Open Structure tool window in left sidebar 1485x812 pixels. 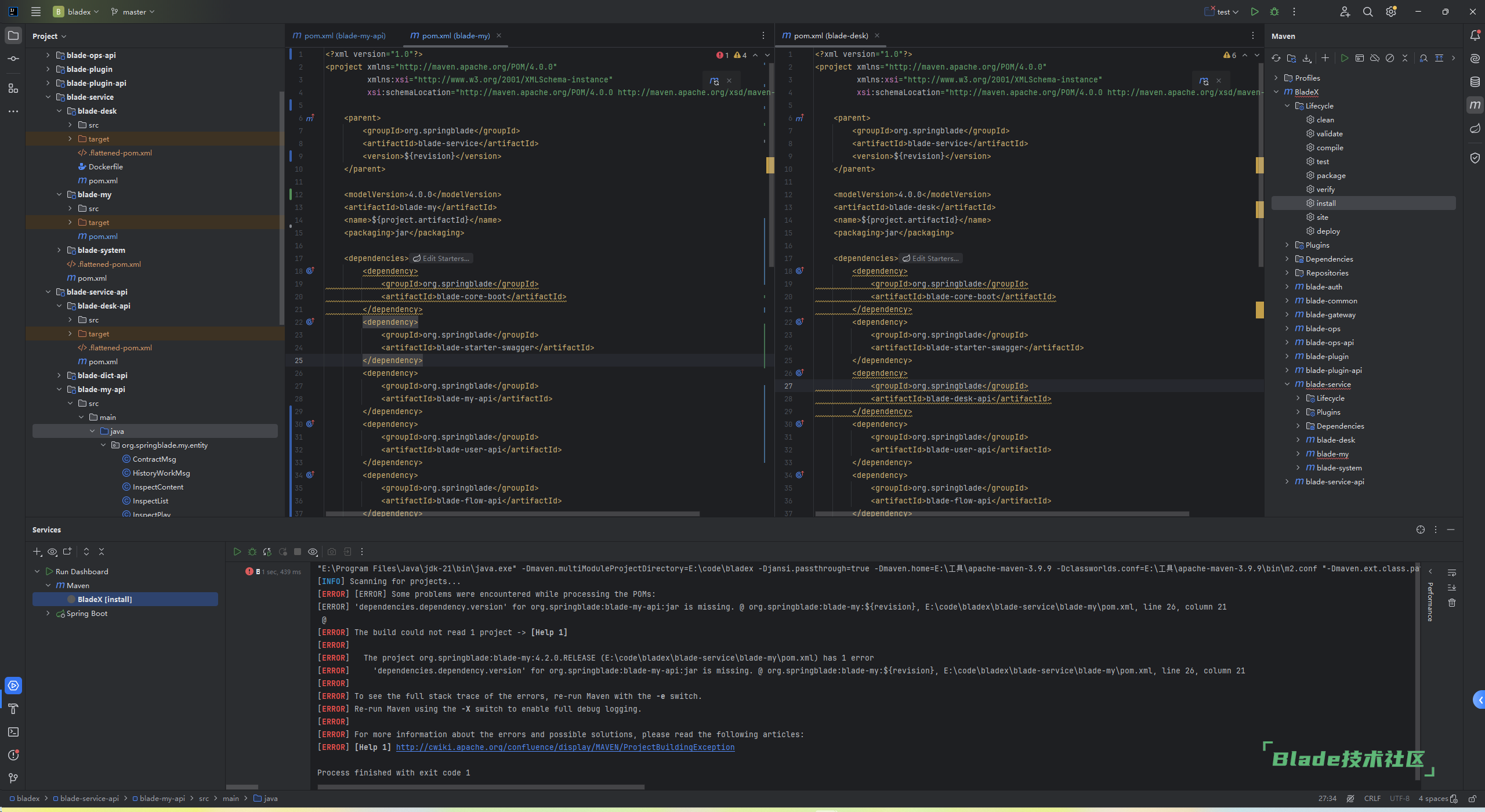(x=13, y=88)
